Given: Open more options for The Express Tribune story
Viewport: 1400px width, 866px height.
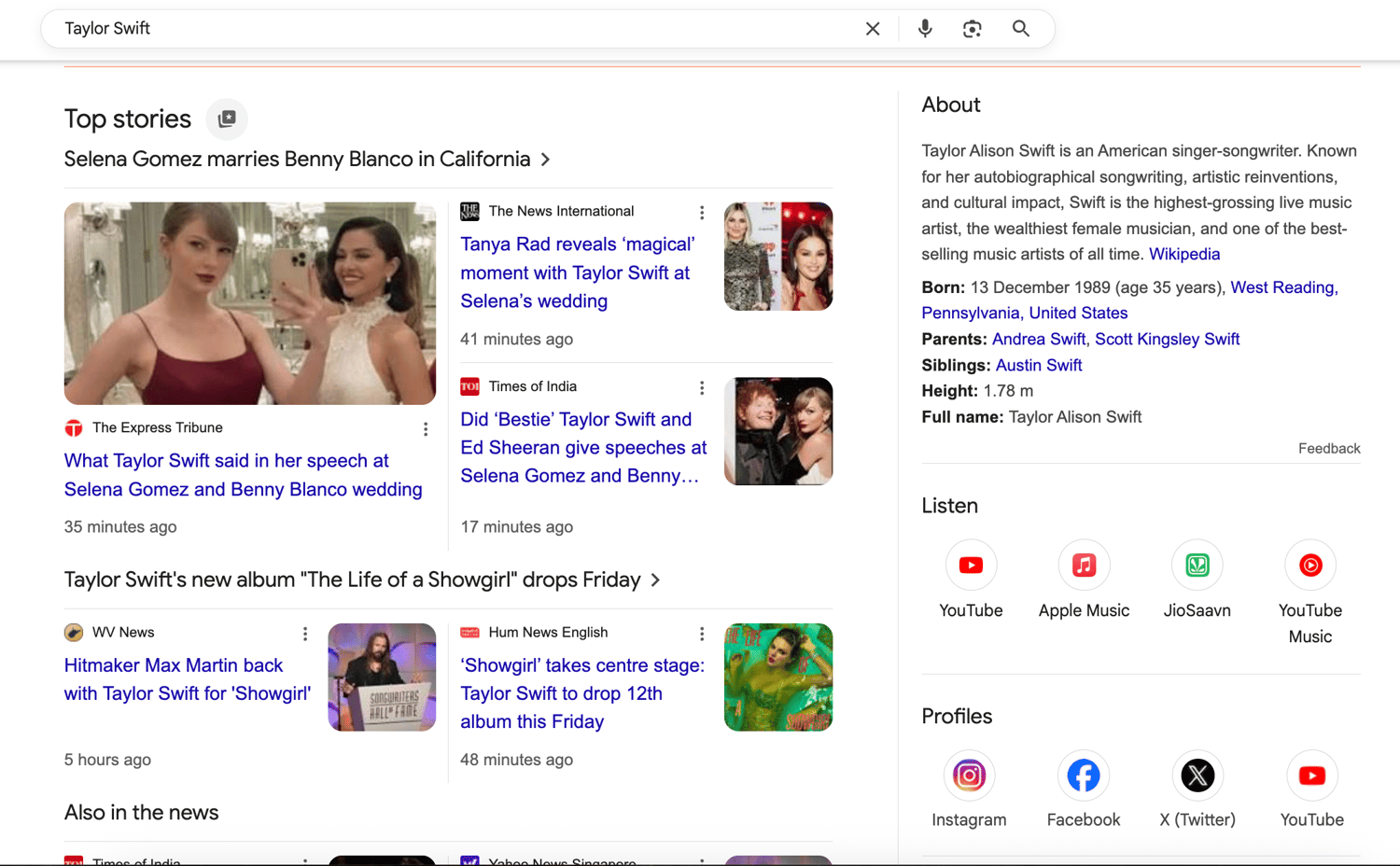Looking at the screenshot, I should [426, 429].
